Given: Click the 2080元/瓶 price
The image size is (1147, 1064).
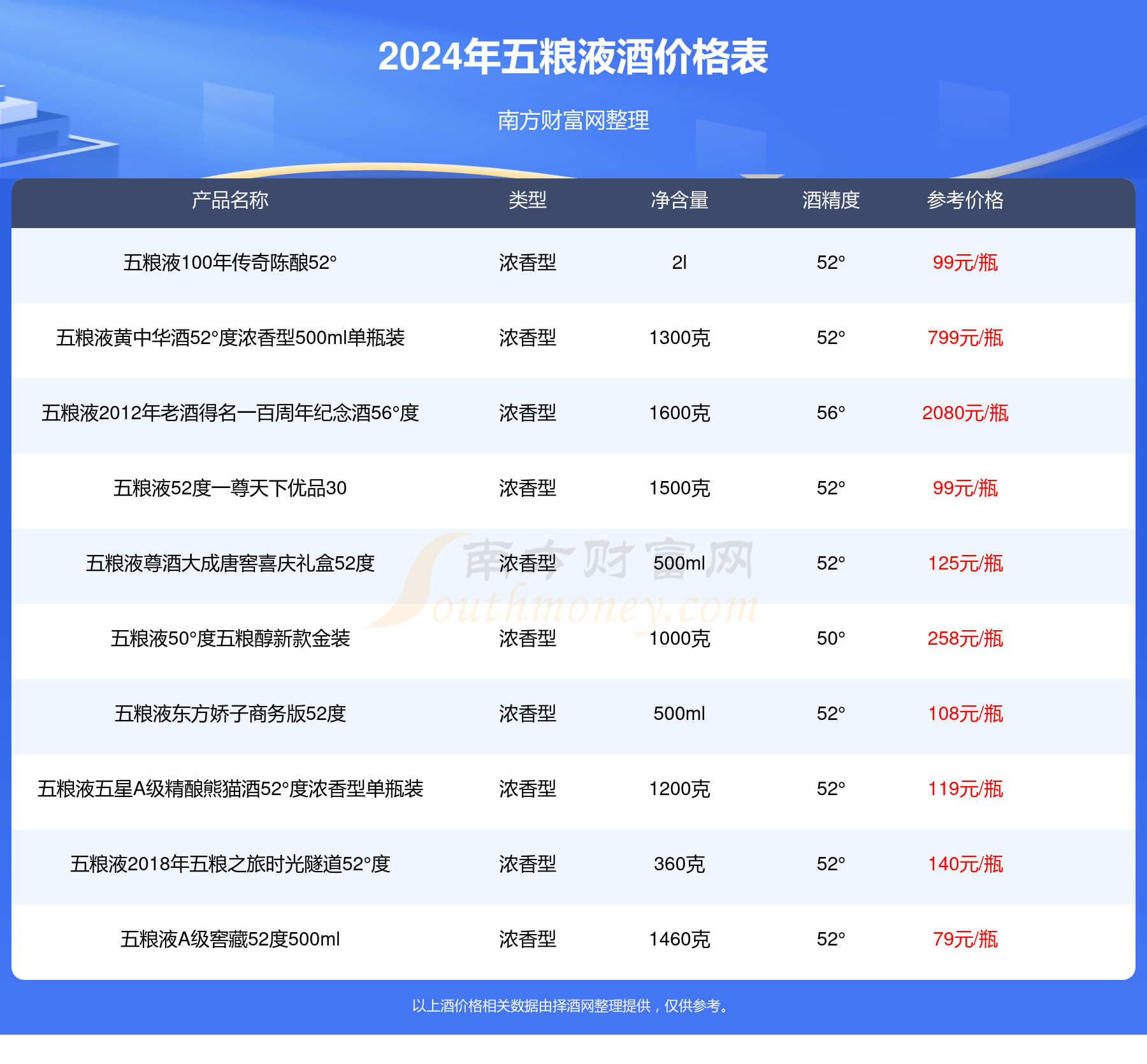Looking at the screenshot, I should [965, 413].
